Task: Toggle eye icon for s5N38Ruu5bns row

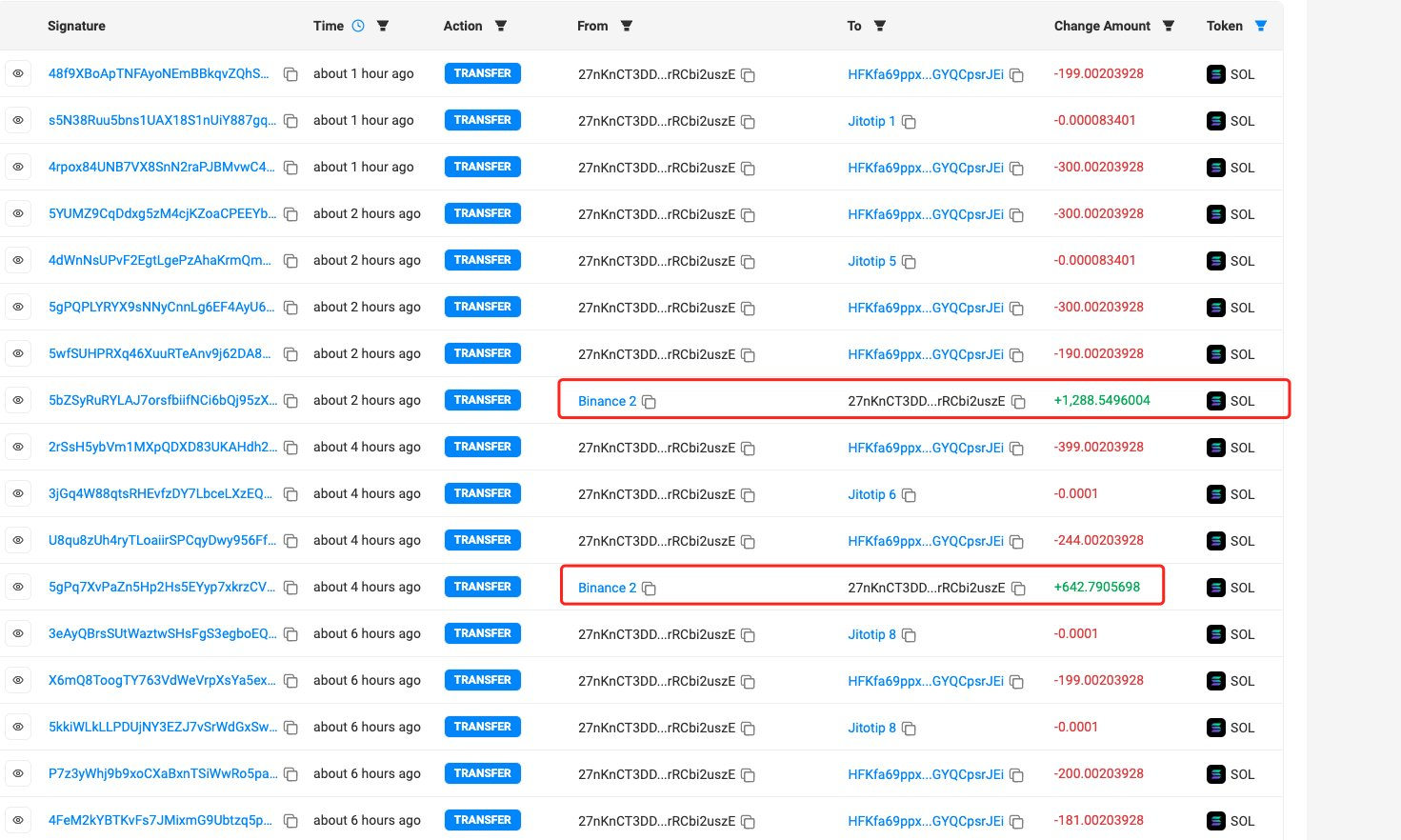Action: click(x=18, y=120)
